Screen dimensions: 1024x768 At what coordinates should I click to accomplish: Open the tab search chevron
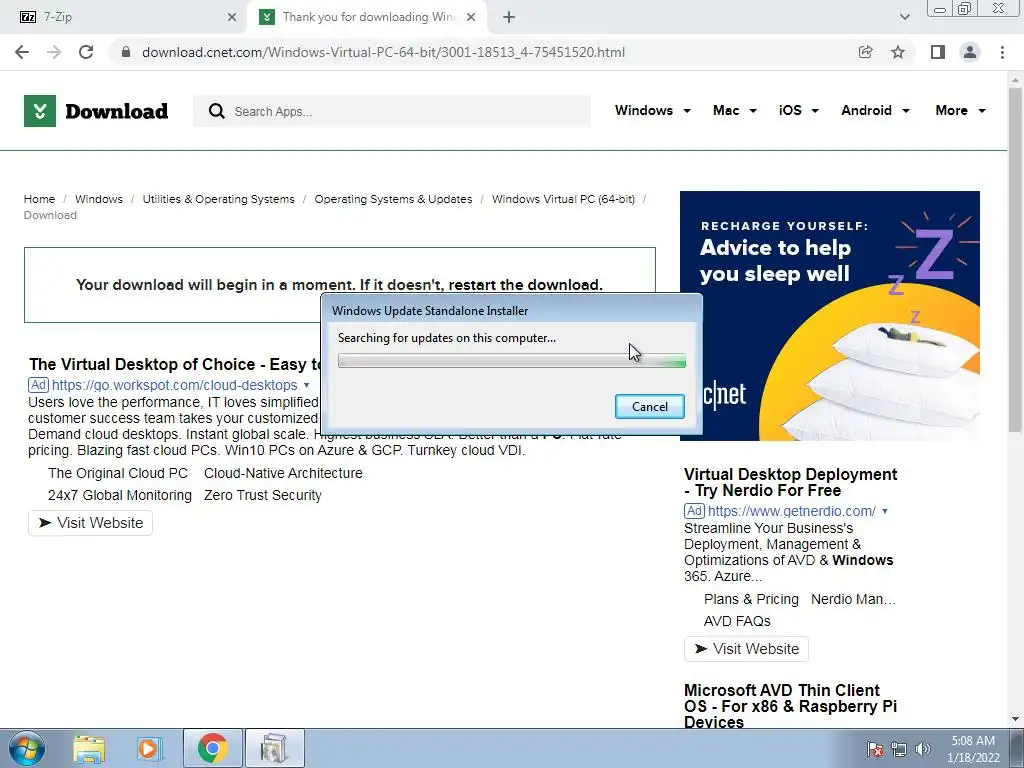(904, 18)
